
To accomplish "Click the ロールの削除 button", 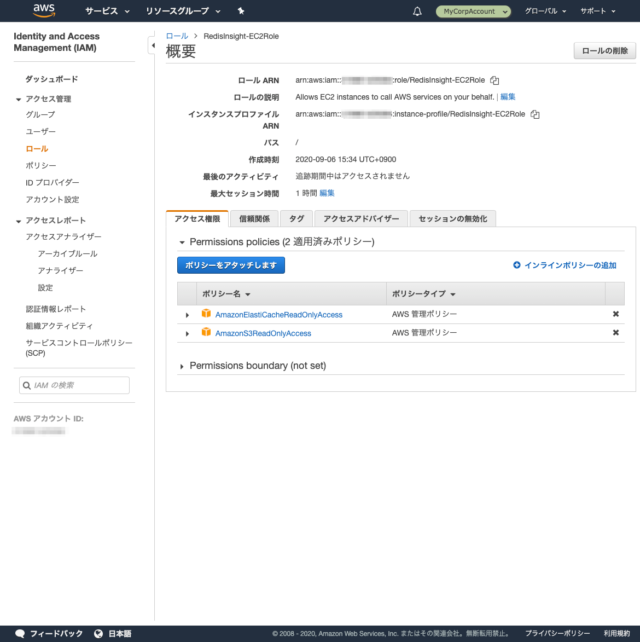I will point(605,51).
